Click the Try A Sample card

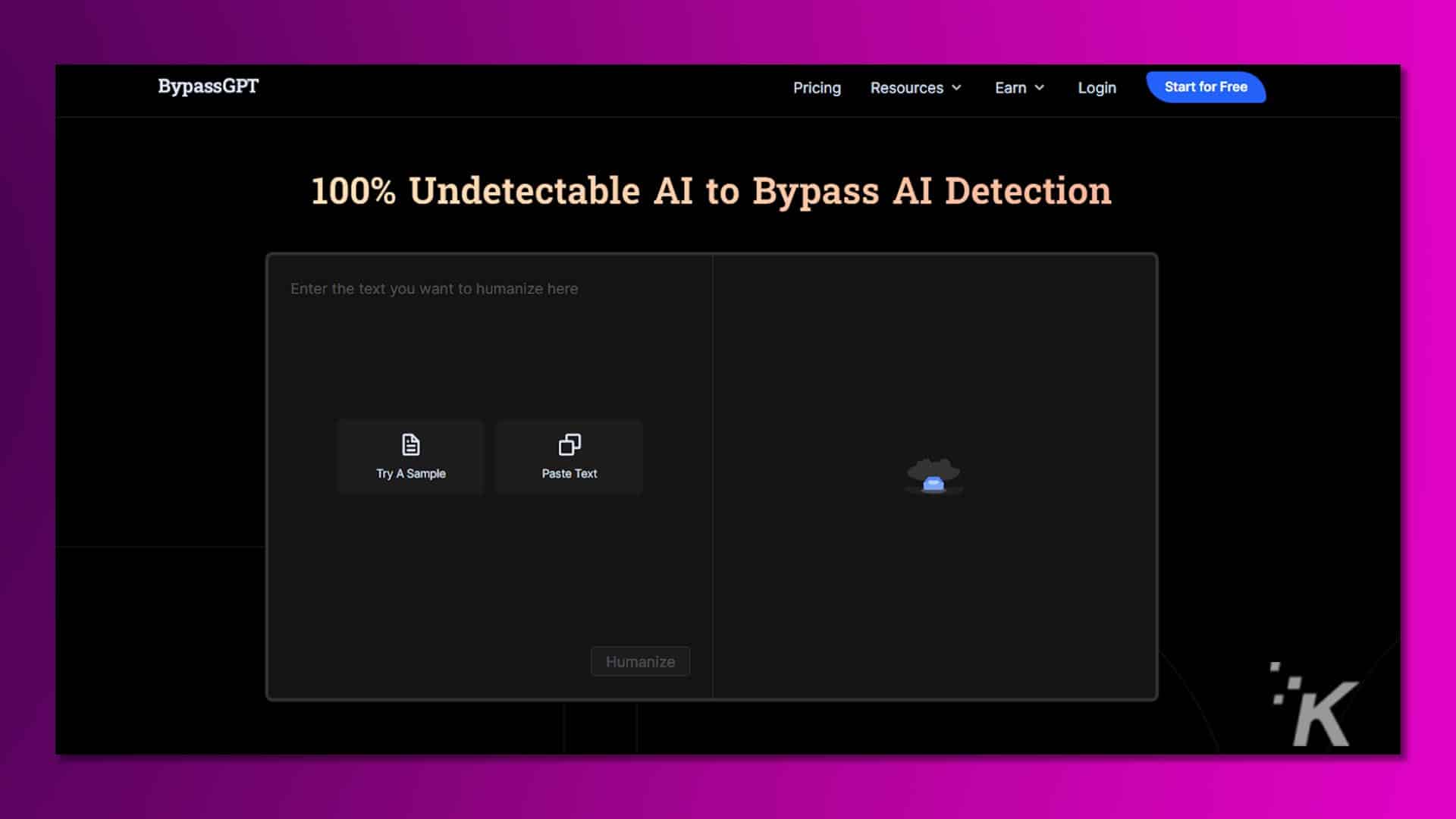[x=410, y=457]
